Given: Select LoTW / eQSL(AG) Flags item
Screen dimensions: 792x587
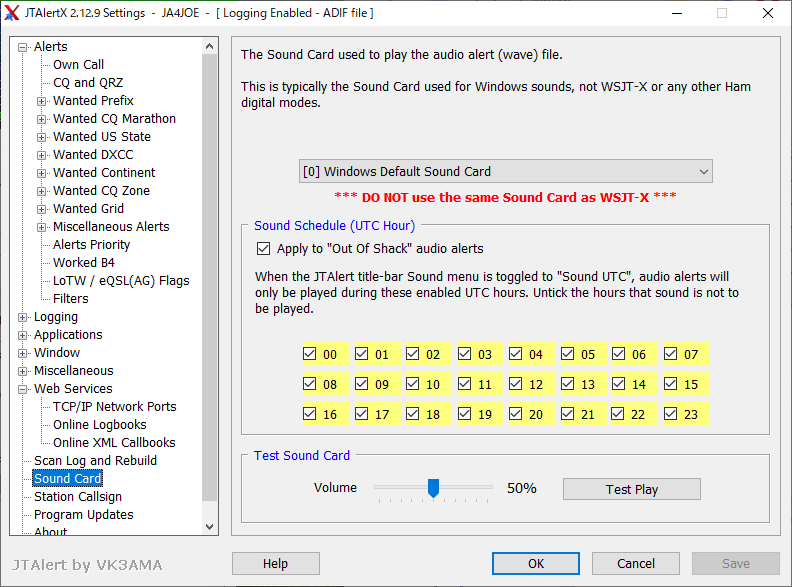Looking at the screenshot, I should point(121,280).
